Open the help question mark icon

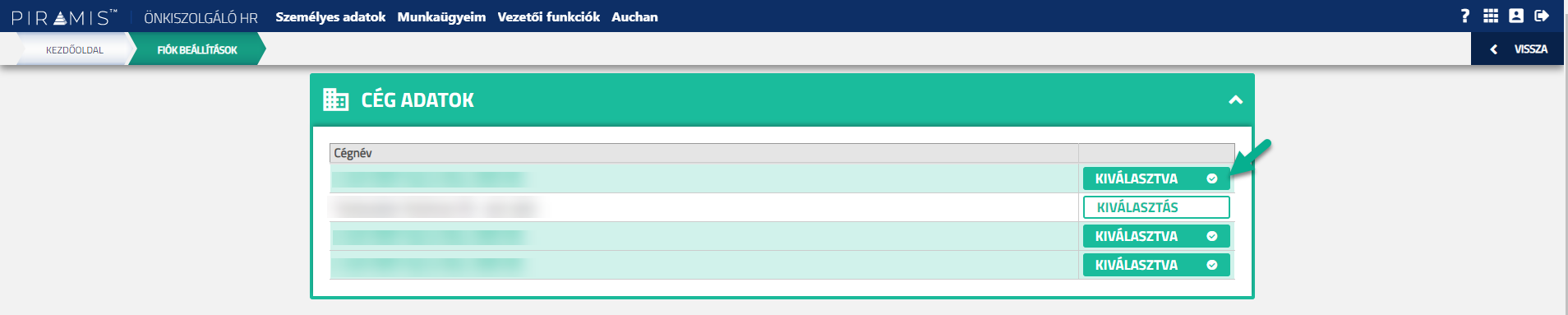click(x=1464, y=16)
